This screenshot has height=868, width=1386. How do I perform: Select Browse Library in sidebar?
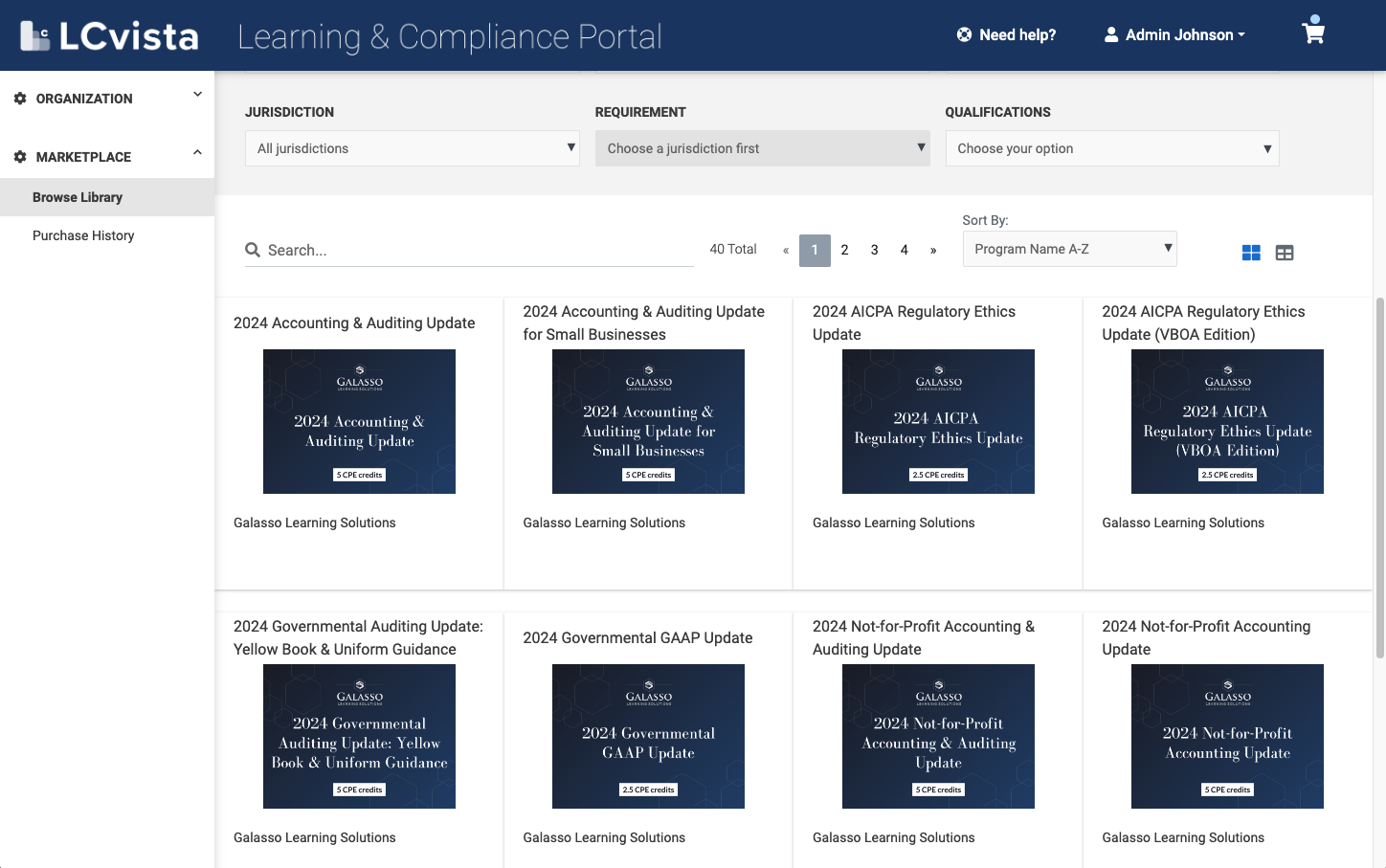tap(78, 197)
